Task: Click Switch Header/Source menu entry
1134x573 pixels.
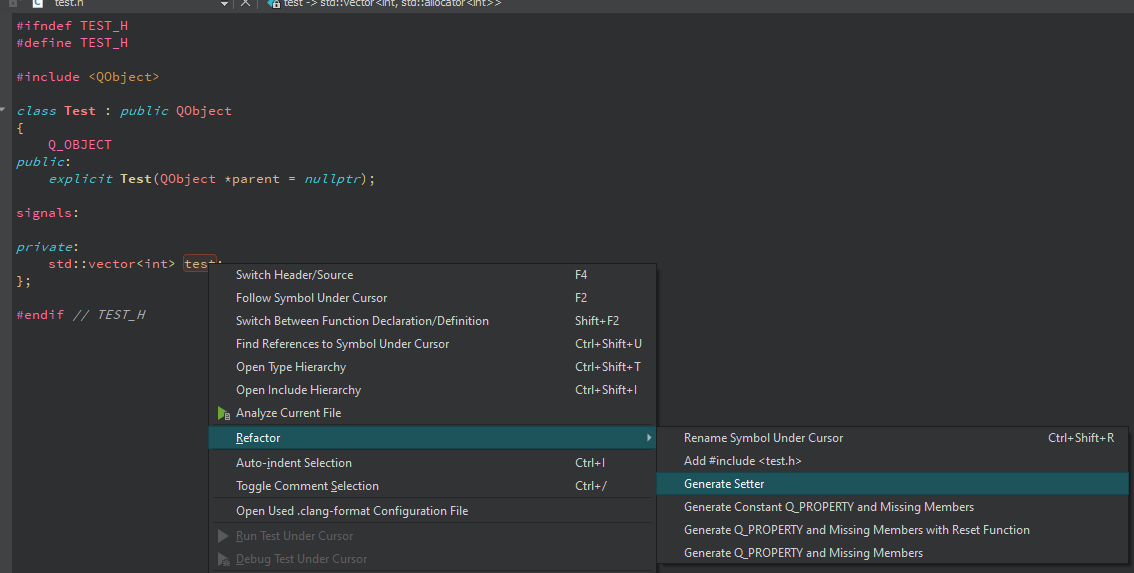Action: click(294, 275)
